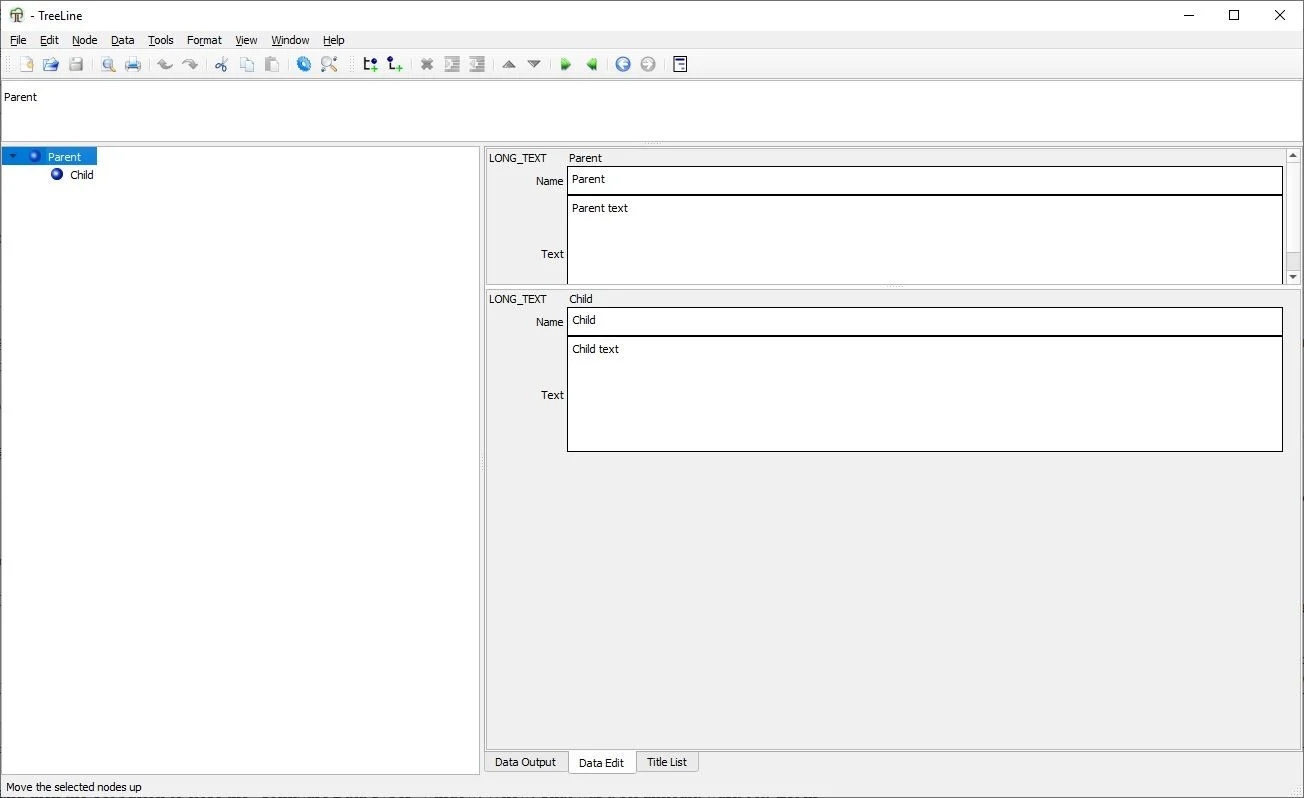Collapse the Parent node in the tree
The width and height of the screenshot is (1304, 798).
(13, 156)
